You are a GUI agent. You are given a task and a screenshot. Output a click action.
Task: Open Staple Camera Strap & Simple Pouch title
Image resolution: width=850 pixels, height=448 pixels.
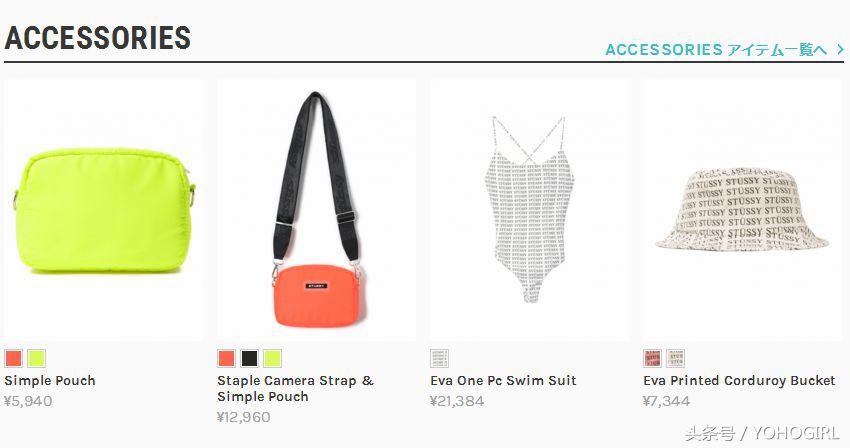(x=296, y=388)
